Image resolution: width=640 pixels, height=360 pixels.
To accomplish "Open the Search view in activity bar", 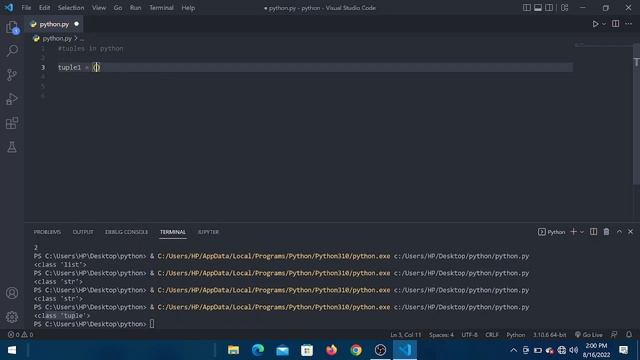I will tap(12, 51).
